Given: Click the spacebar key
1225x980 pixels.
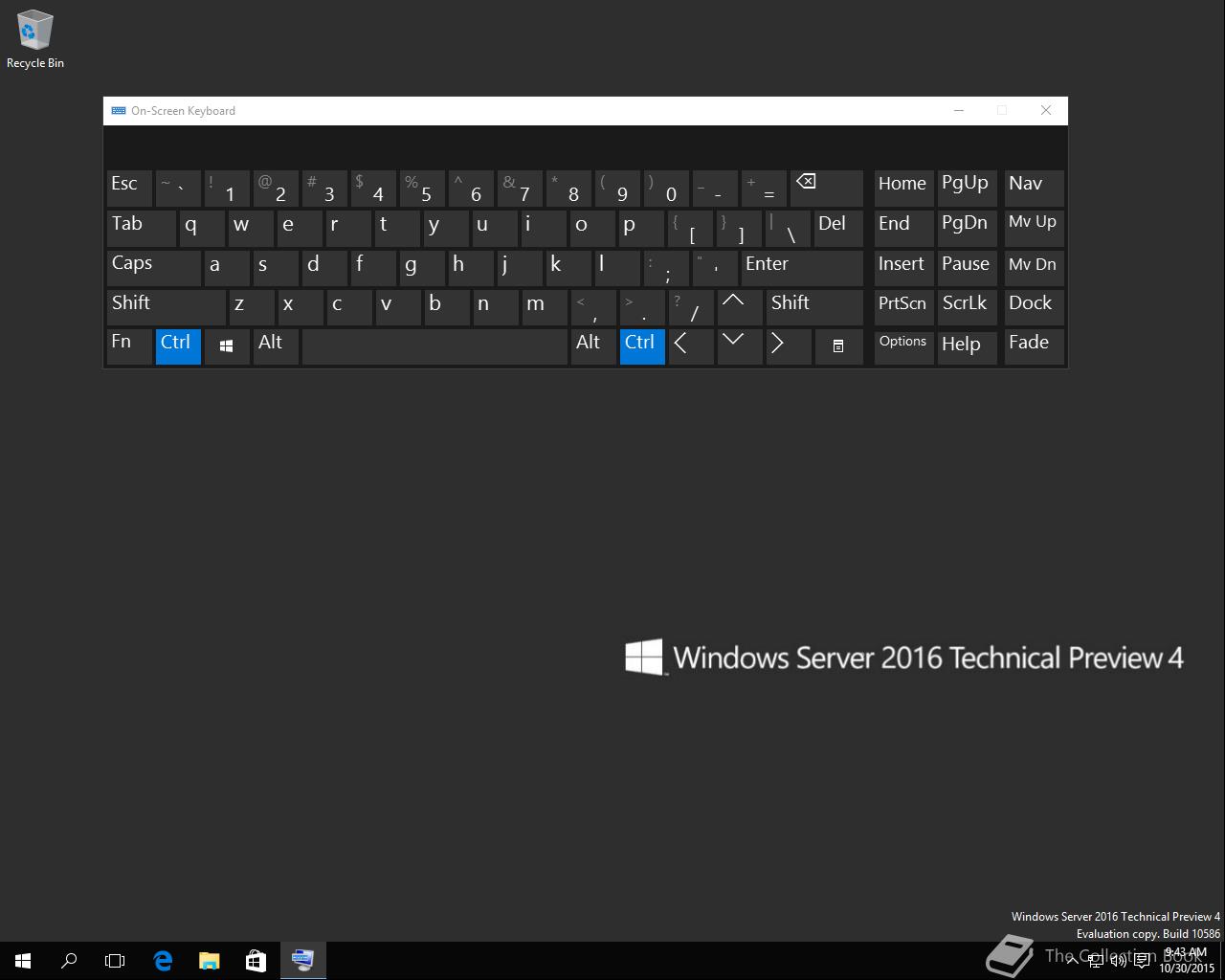Looking at the screenshot, I should 434,346.
